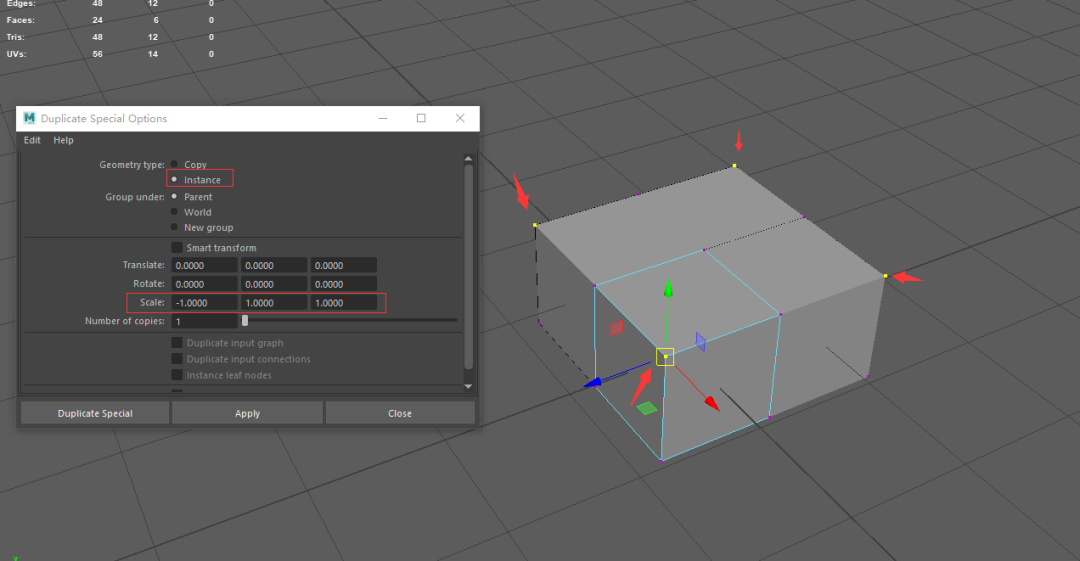Click the Close button at dialog bottom
The width and height of the screenshot is (1080, 561).
tap(399, 413)
